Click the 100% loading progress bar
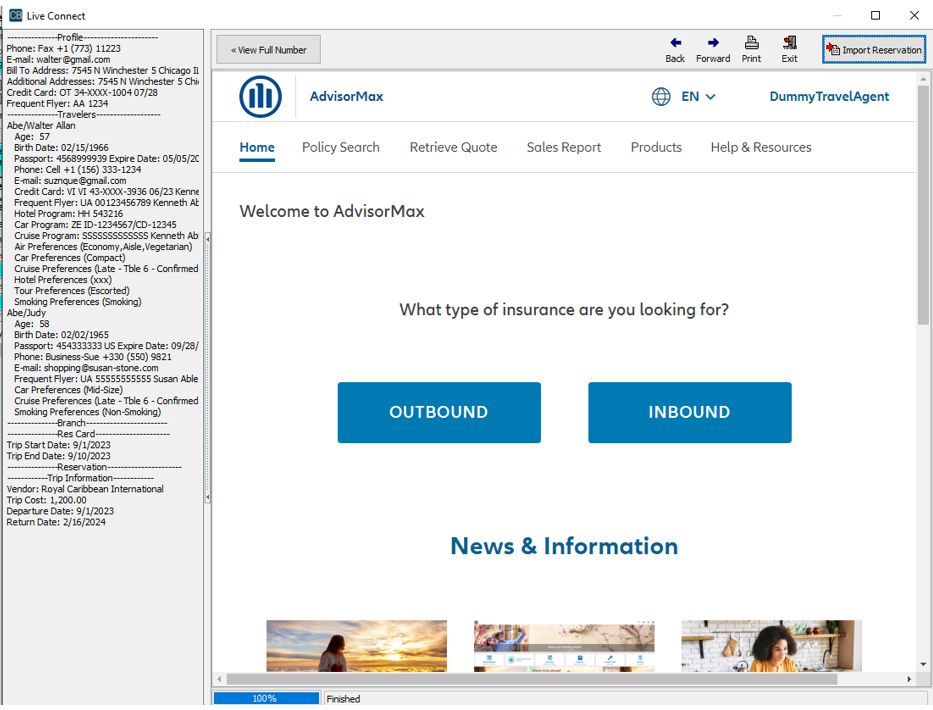 266,698
